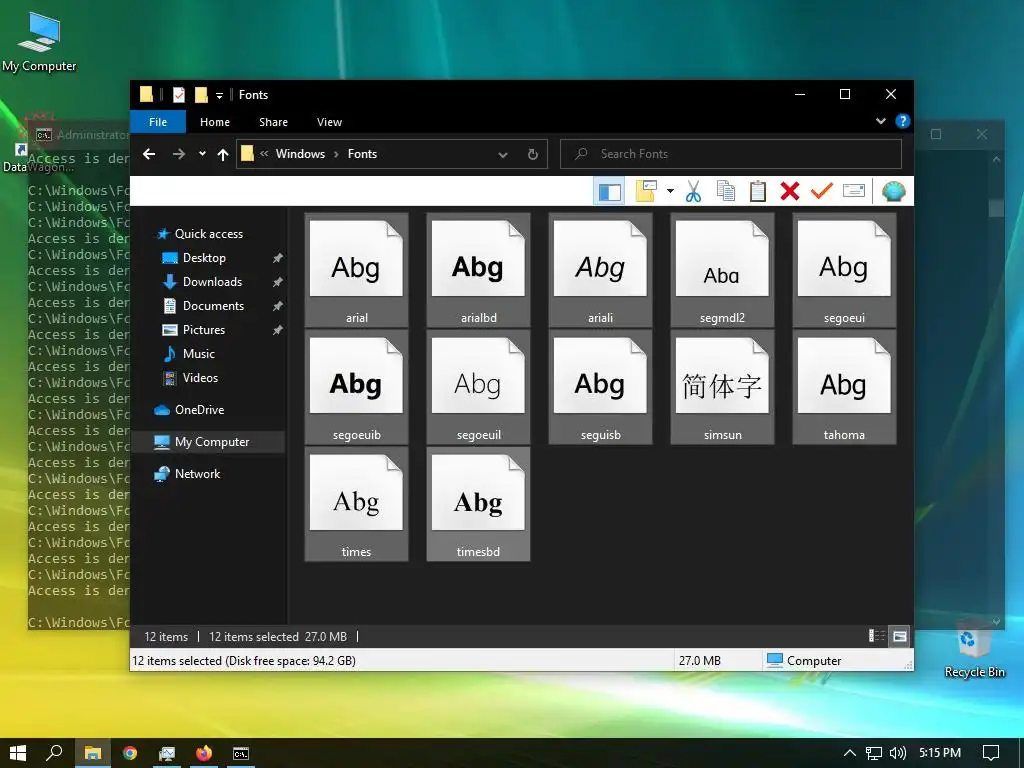Switch to details view in status bar
This screenshot has width=1024, height=768.
877,636
